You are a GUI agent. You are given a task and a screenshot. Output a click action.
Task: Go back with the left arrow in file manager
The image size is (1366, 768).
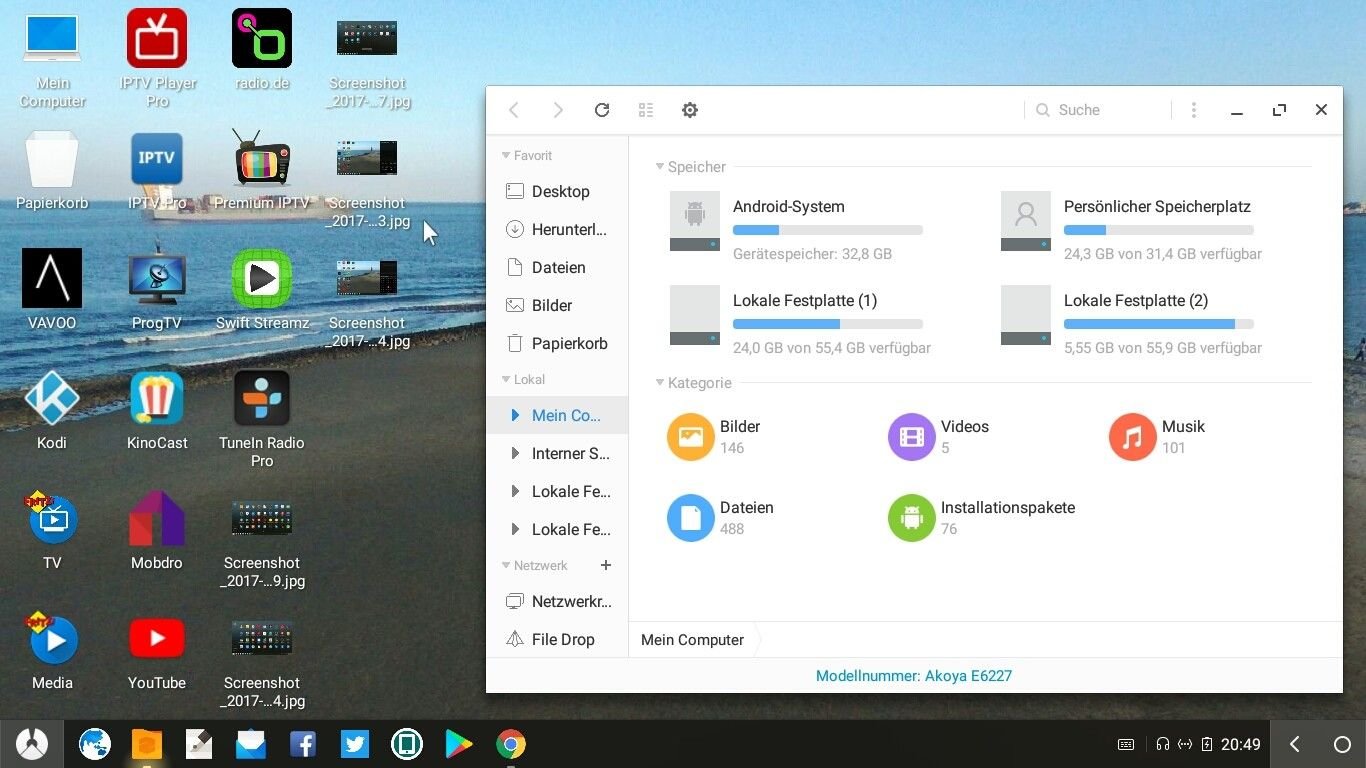click(514, 110)
